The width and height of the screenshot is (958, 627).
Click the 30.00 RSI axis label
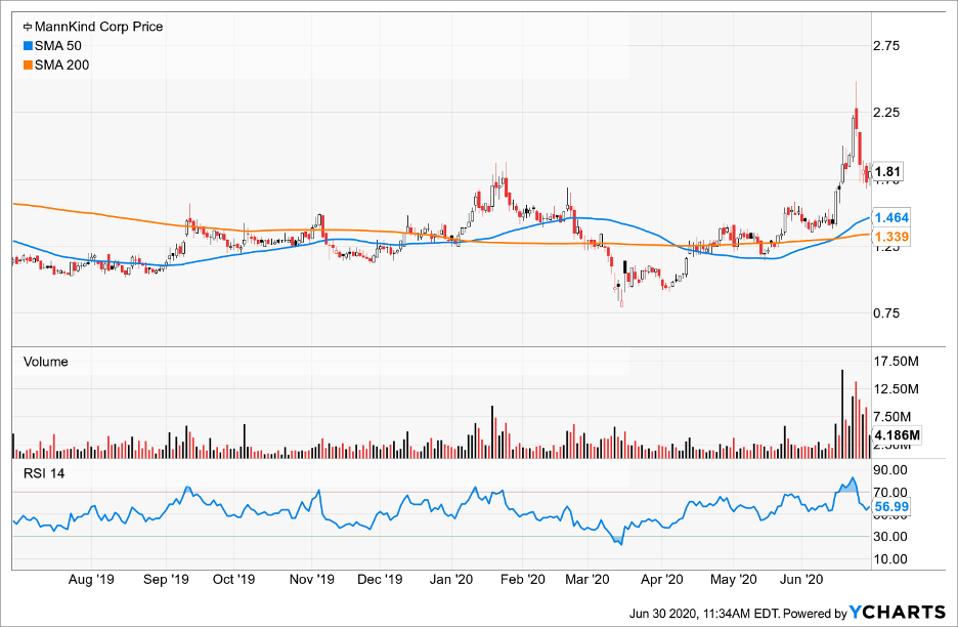click(x=891, y=537)
